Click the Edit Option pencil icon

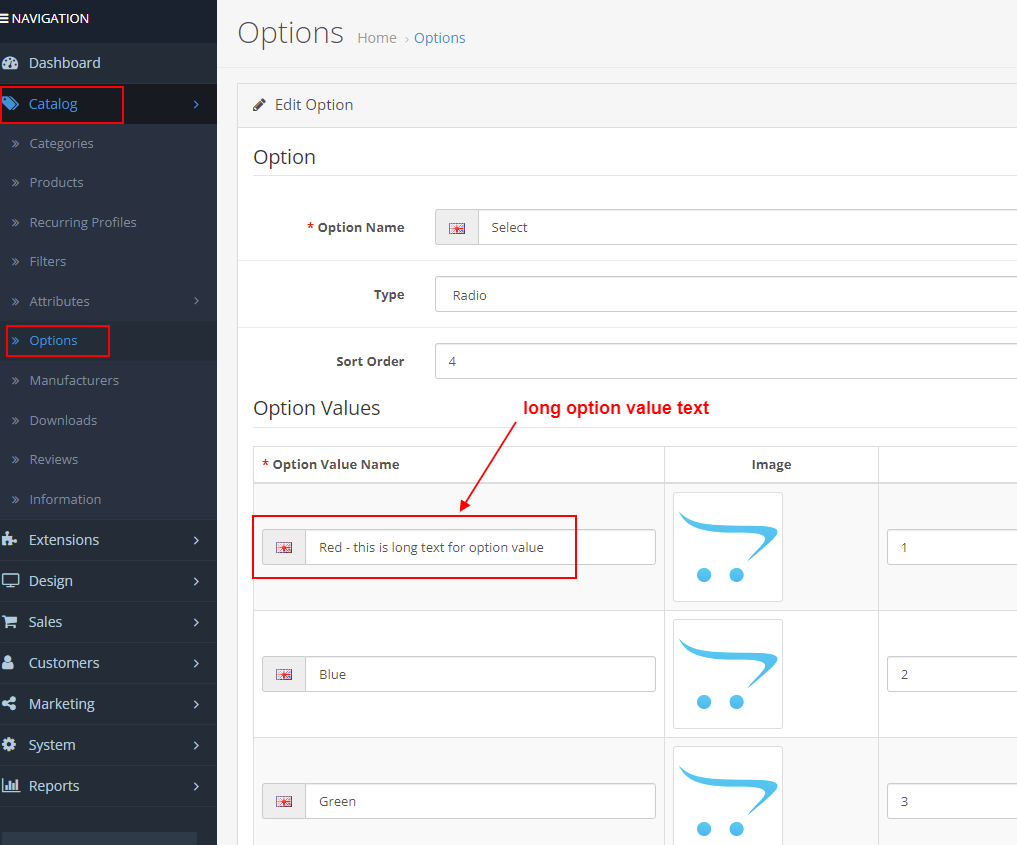[259, 104]
